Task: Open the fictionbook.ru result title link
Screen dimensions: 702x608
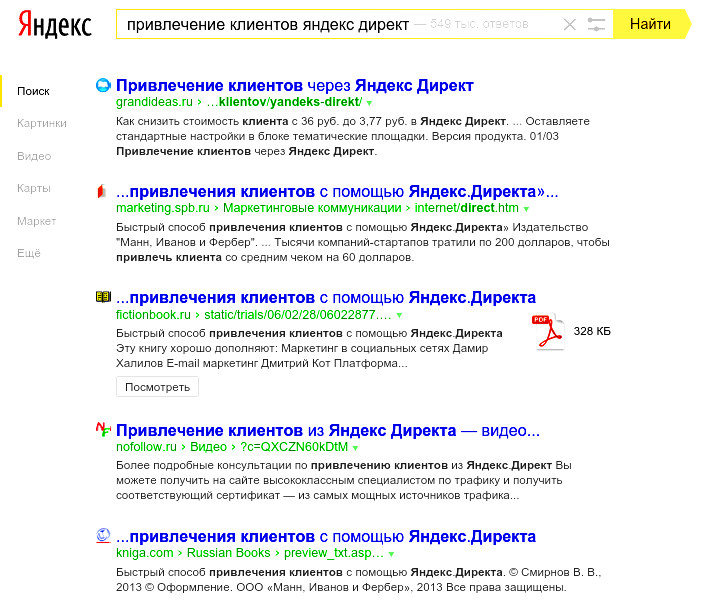Action: pyautogui.click(x=326, y=298)
